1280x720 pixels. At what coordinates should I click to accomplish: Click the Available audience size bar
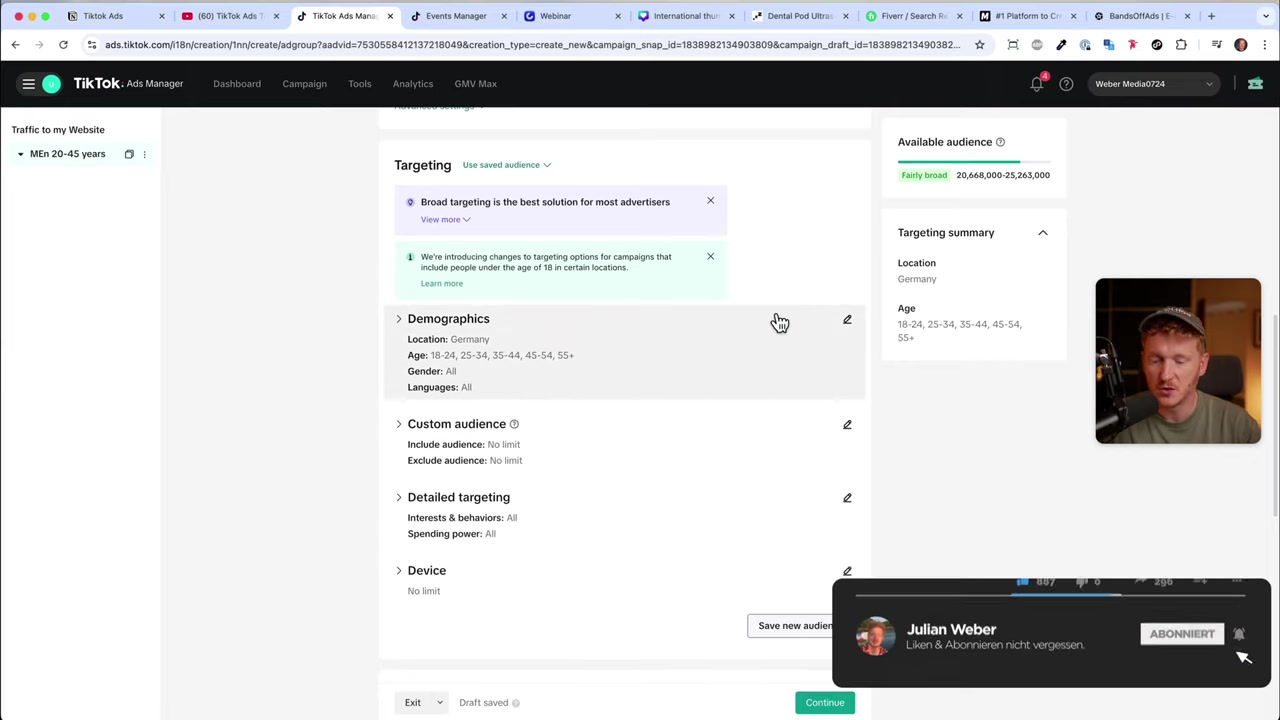974,162
